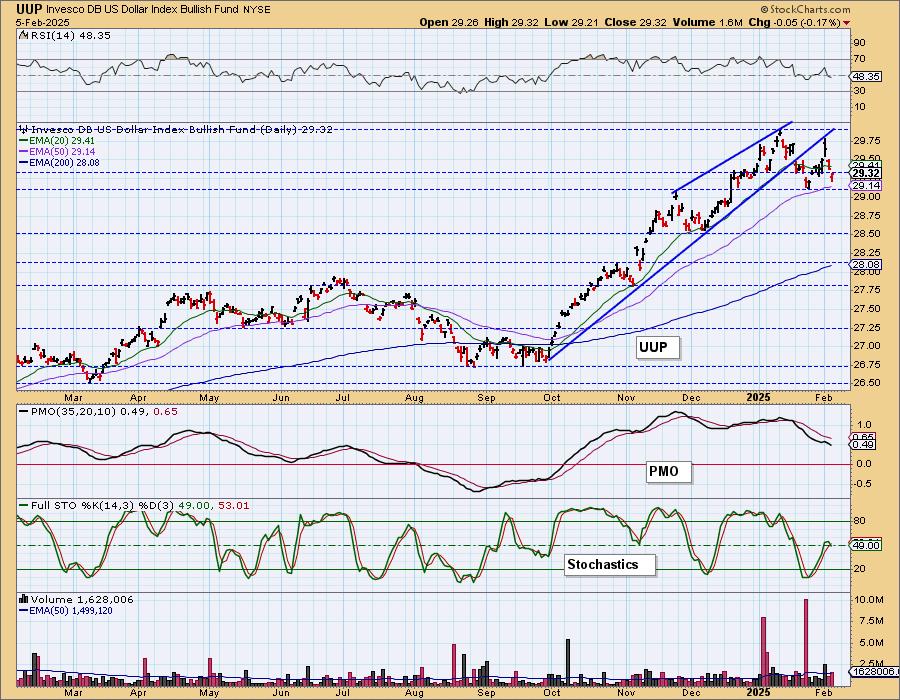Click the EMA(20) 29.41 legend entry
The image size is (900, 700).
tap(63, 141)
